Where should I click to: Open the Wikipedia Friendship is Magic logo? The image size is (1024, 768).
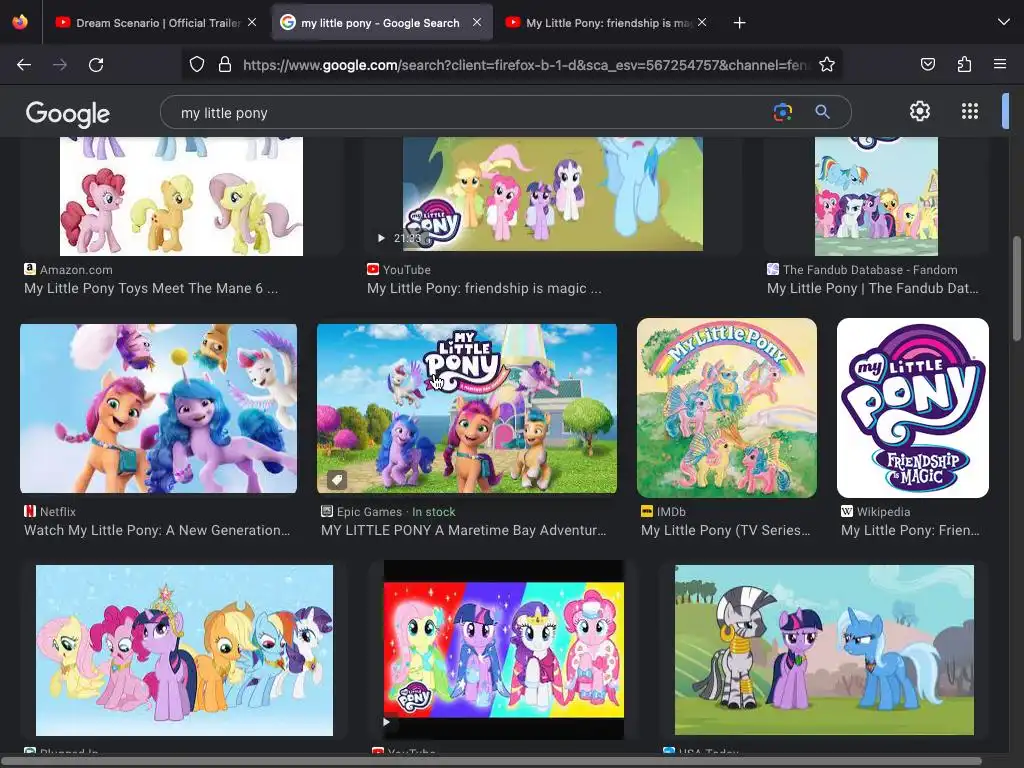(913, 408)
